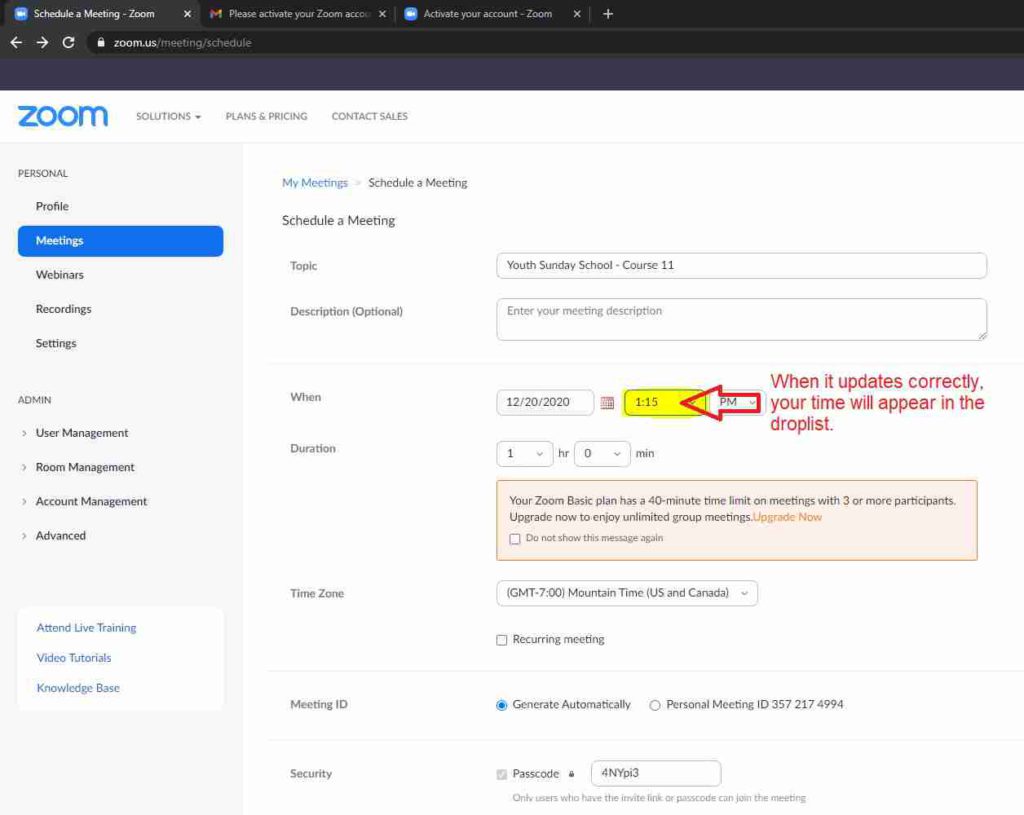Click the Topic input field
Screen dimensions: 1024x815
coord(740,266)
